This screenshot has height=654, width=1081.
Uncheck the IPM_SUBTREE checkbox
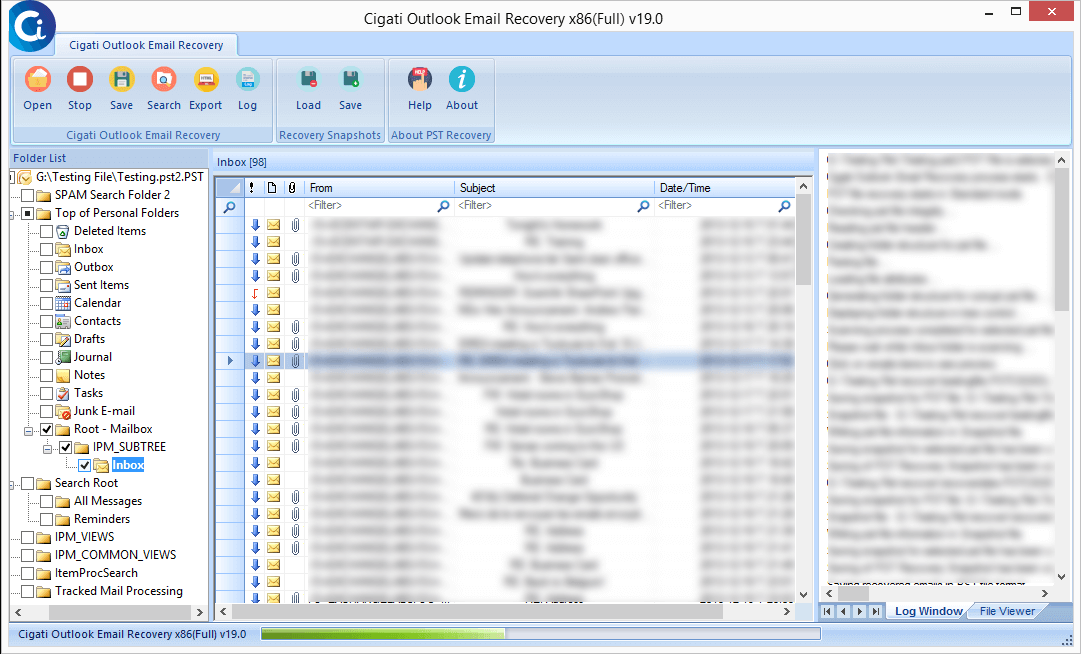(65, 447)
